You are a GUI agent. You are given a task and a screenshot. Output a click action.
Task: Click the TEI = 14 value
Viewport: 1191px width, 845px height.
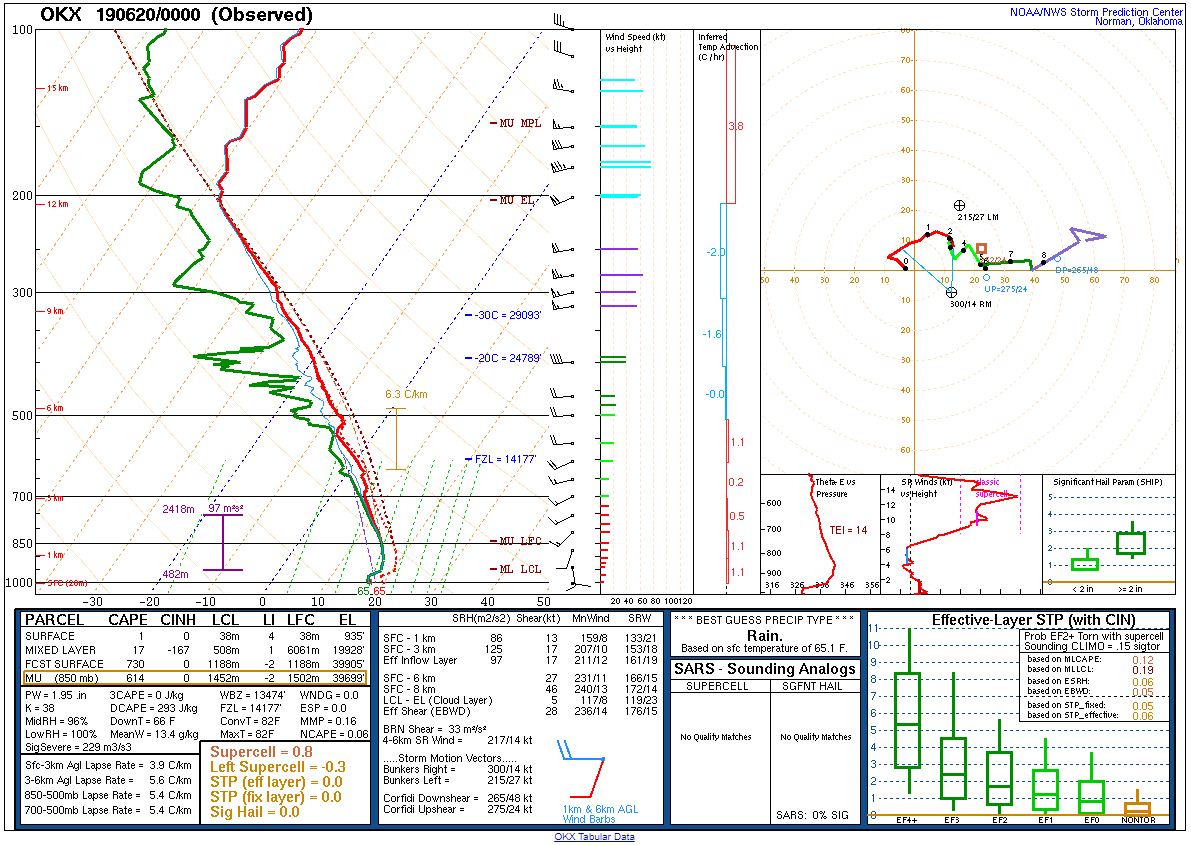click(848, 530)
